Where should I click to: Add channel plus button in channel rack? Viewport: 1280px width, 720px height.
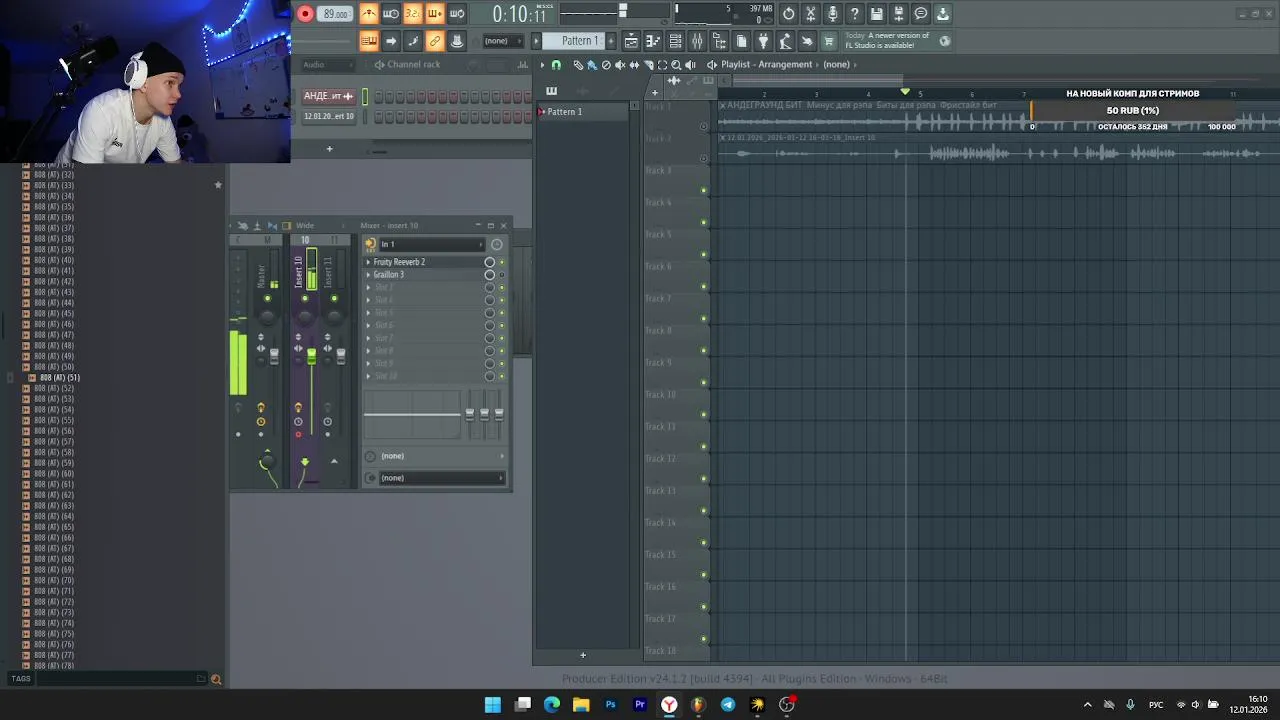pyautogui.click(x=329, y=149)
